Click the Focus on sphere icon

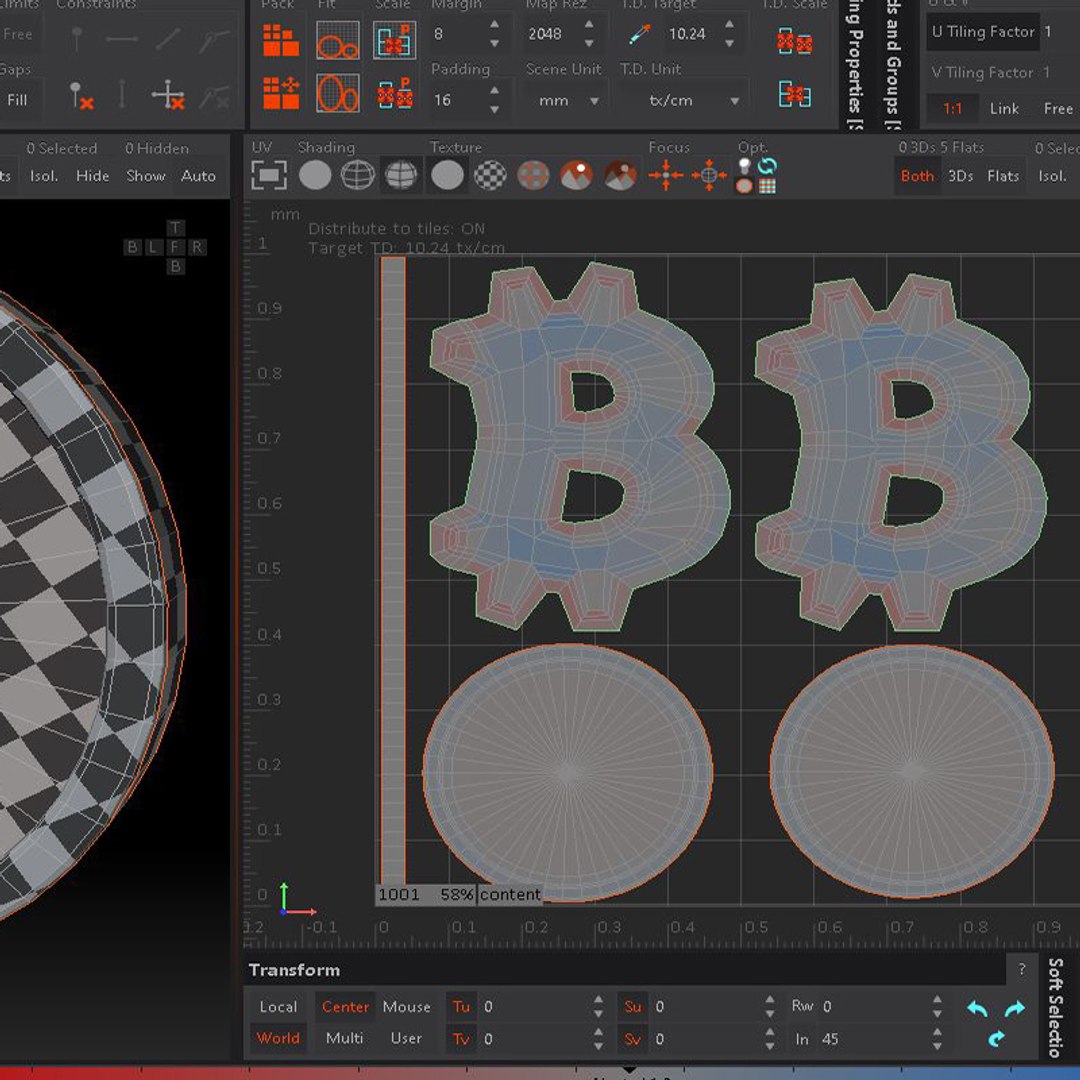[x=709, y=175]
